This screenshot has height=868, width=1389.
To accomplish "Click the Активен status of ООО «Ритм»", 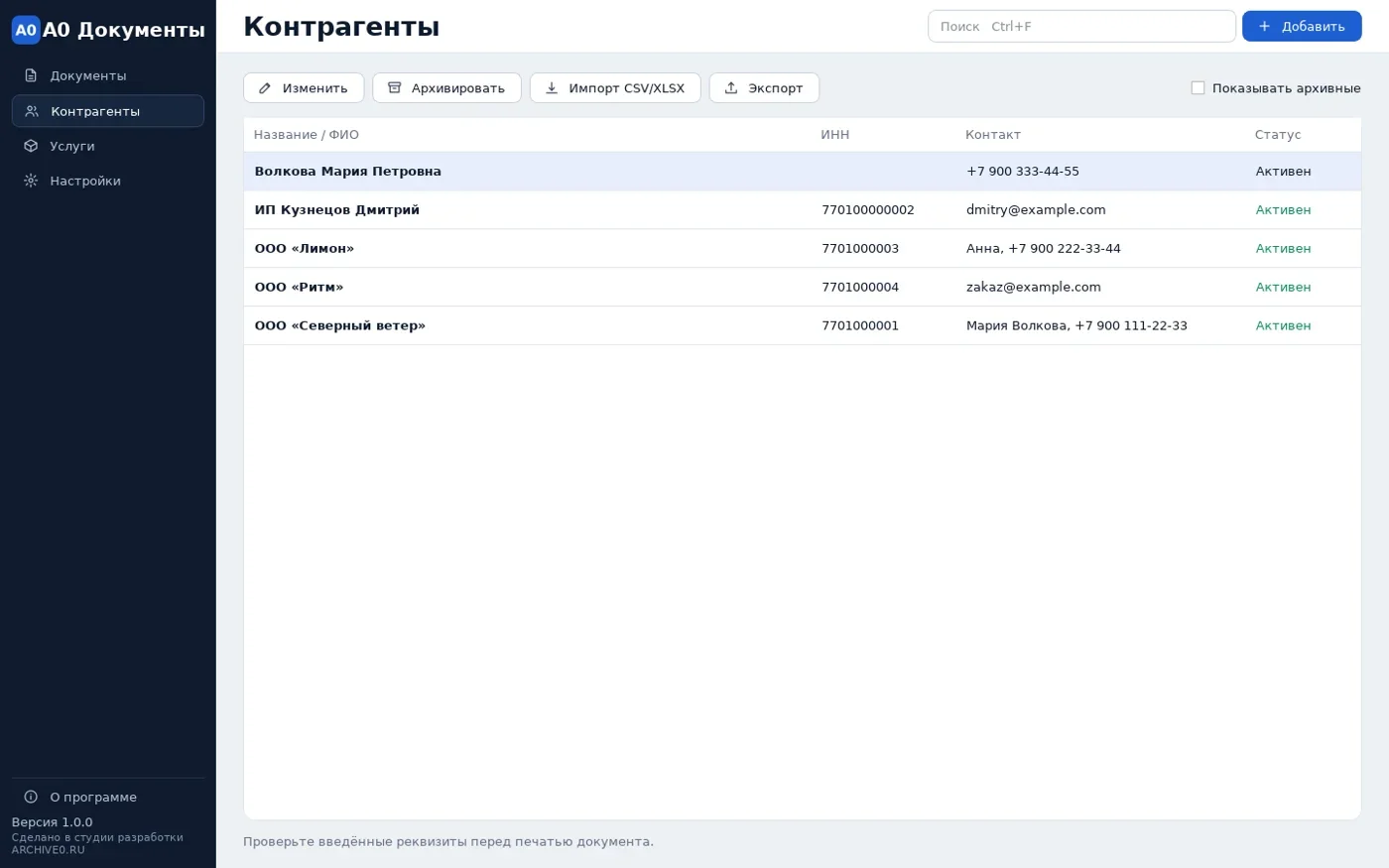I will point(1284,288).
